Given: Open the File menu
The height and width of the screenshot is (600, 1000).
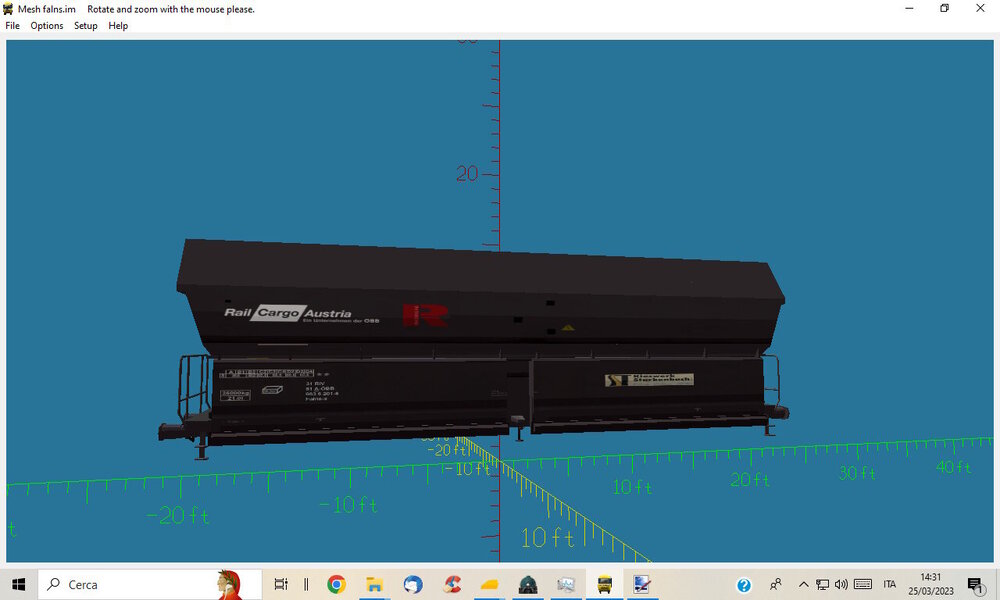Looking at the screenshot, I should click(x=12, y=26).
